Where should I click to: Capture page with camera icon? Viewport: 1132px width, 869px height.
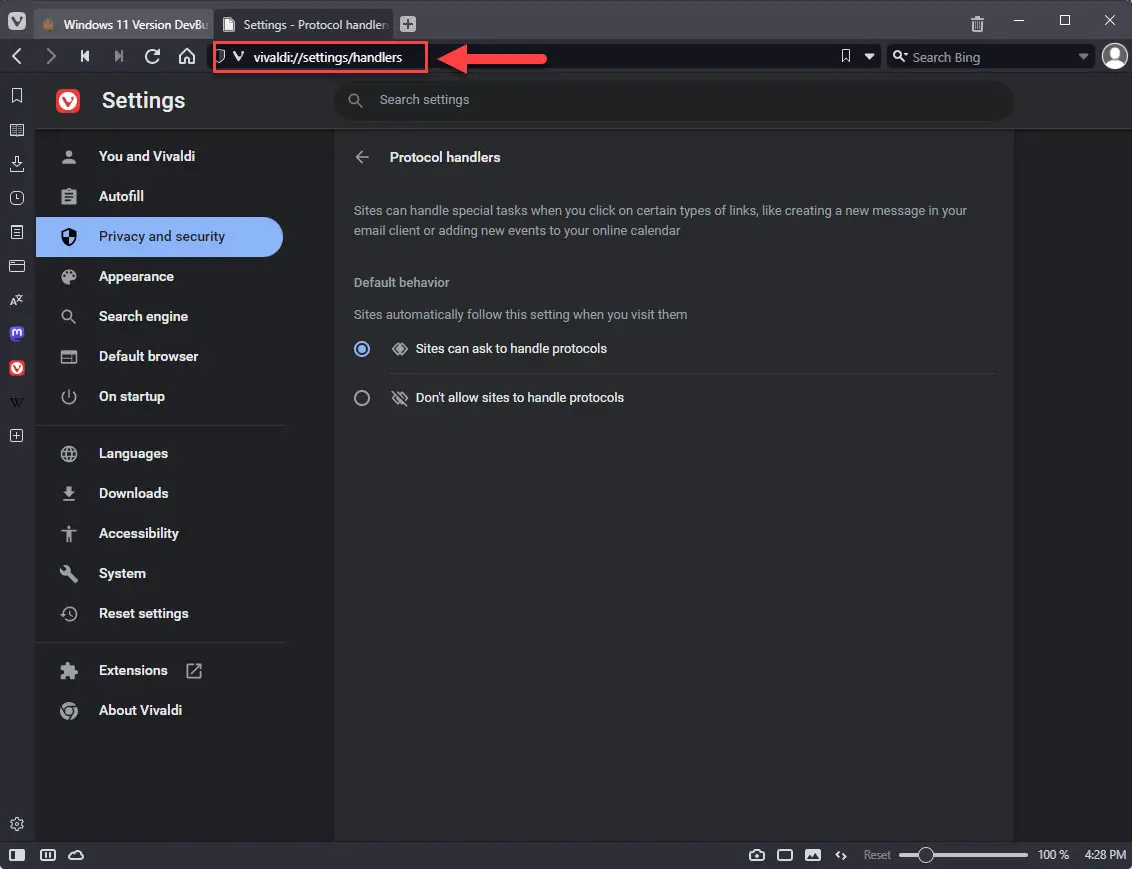[x=757, y=855]
